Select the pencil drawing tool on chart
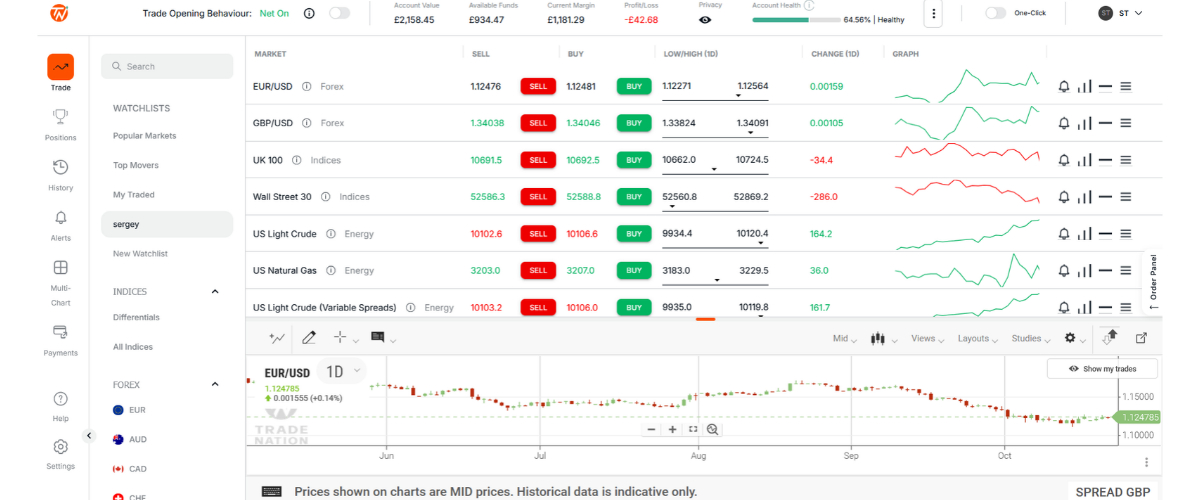Screen dimensions: 1200x500 click(x=309, y=338)
